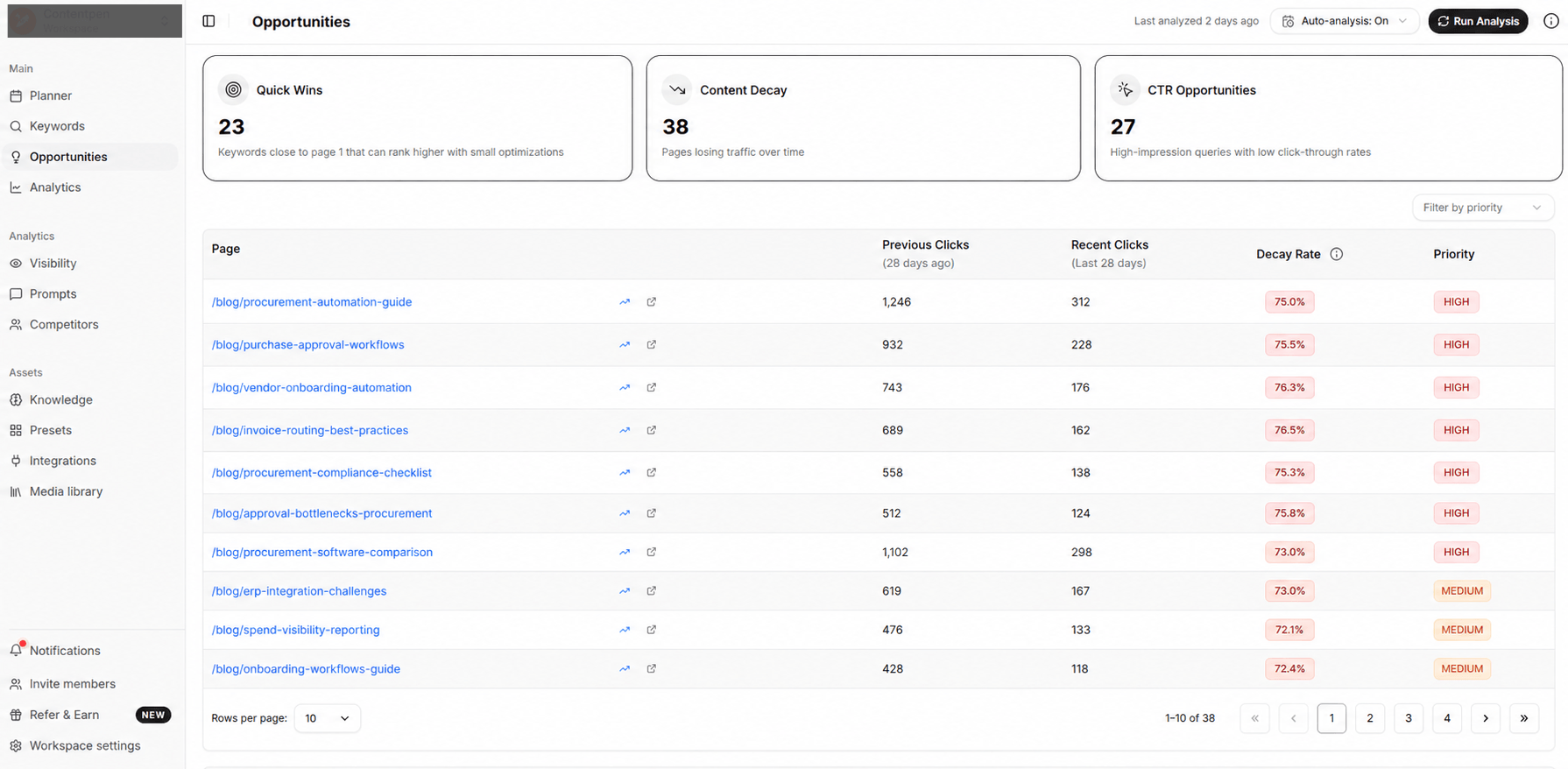Go to page 3 of results
The height and width of the screenshot is (769, 1568).
coord(1409,718)
